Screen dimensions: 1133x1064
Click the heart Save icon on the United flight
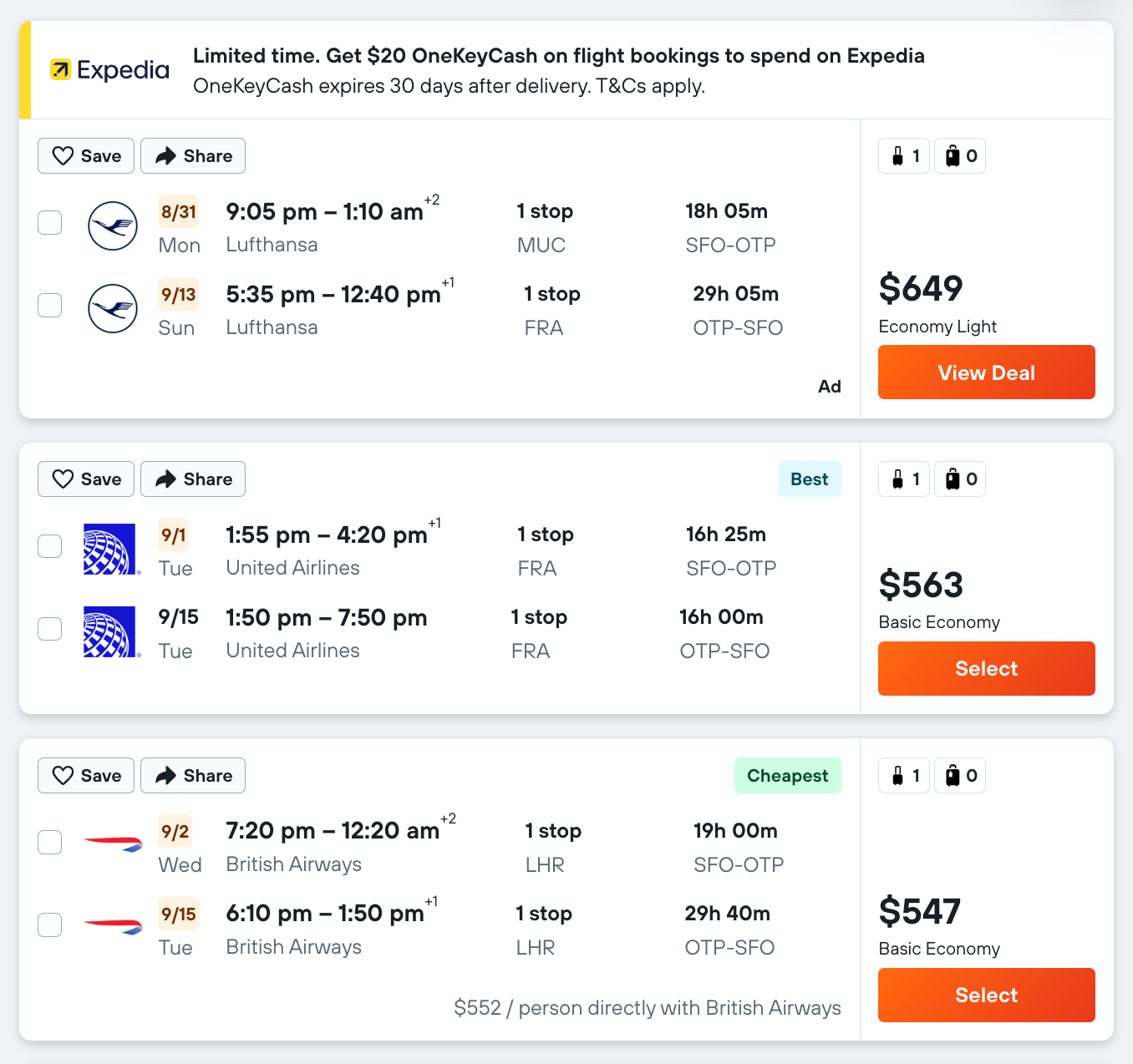pyautogui.click(x=64, y=479)
